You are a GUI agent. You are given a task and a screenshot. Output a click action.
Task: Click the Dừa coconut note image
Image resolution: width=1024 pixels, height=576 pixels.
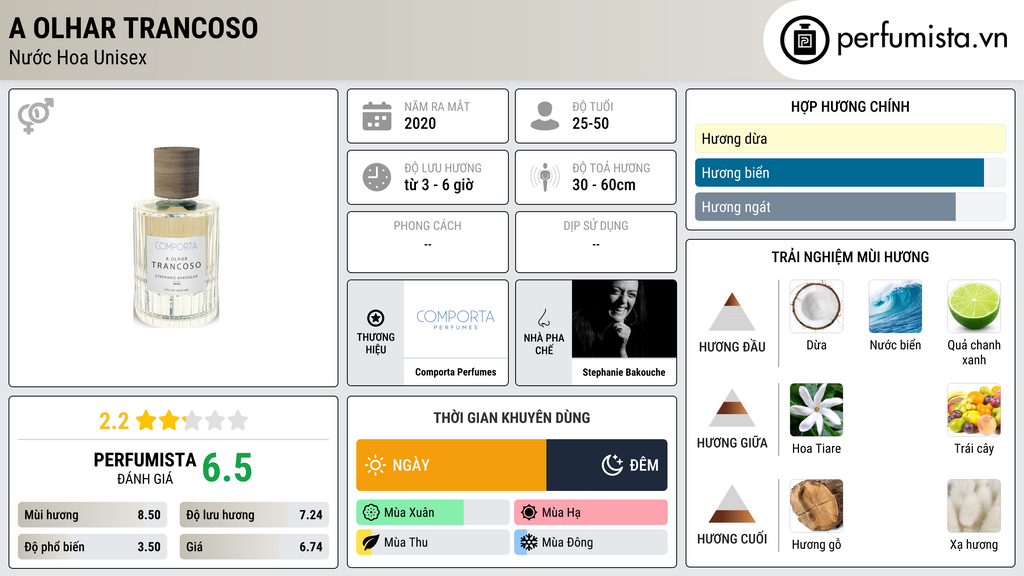pyautogui.click(x=816, y=306)
